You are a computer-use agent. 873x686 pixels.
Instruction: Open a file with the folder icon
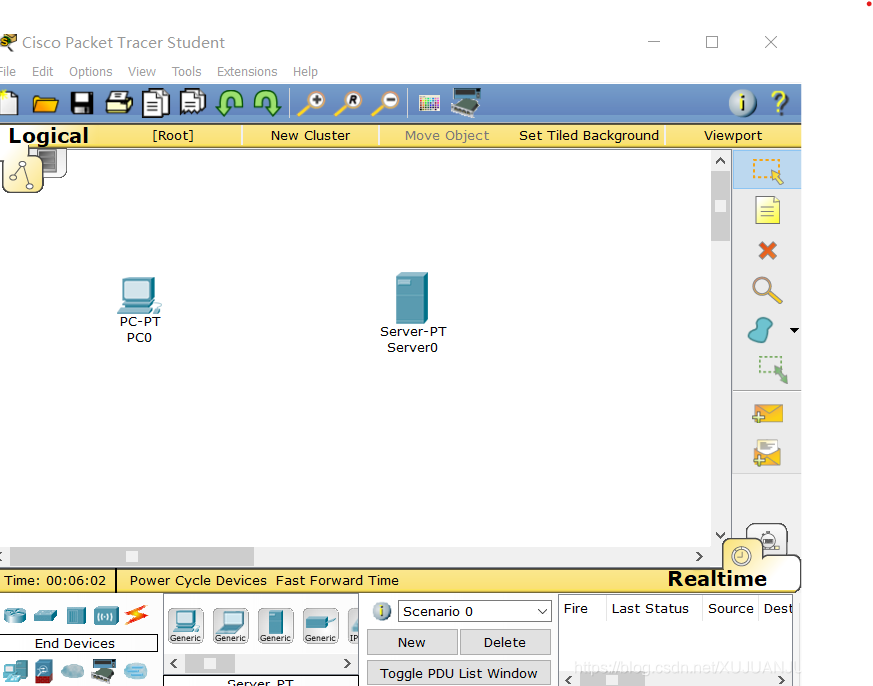[45, 104]
